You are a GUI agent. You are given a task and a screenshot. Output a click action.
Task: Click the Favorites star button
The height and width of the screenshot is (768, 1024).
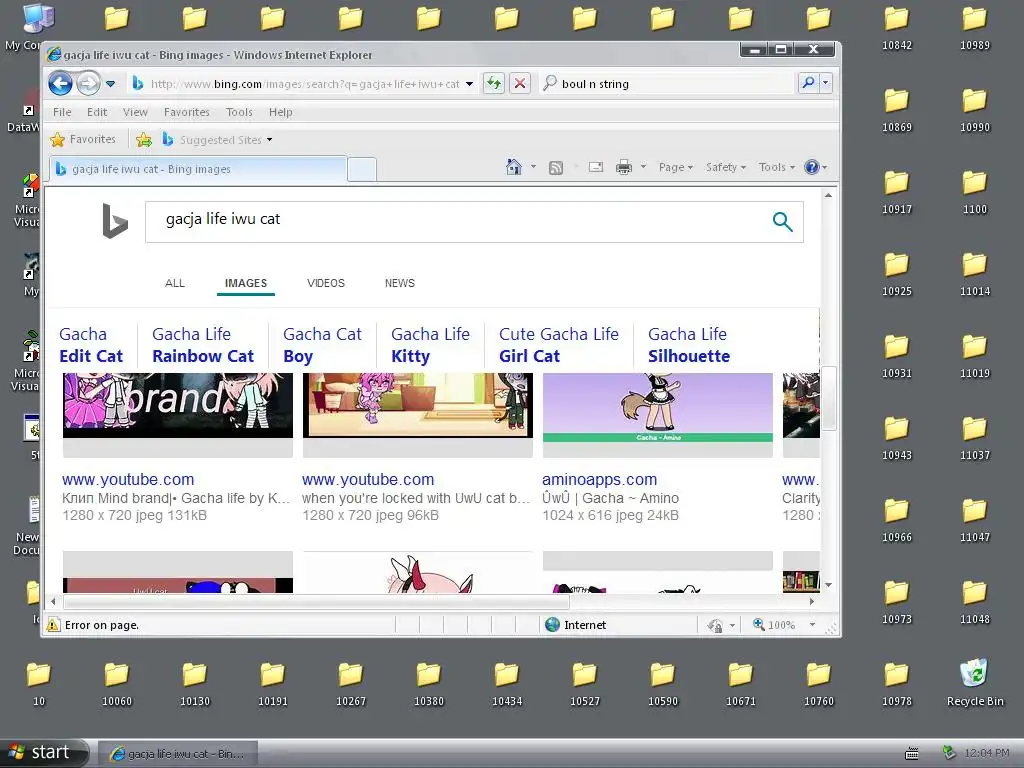pyautogui.click(x=83, y=139)
